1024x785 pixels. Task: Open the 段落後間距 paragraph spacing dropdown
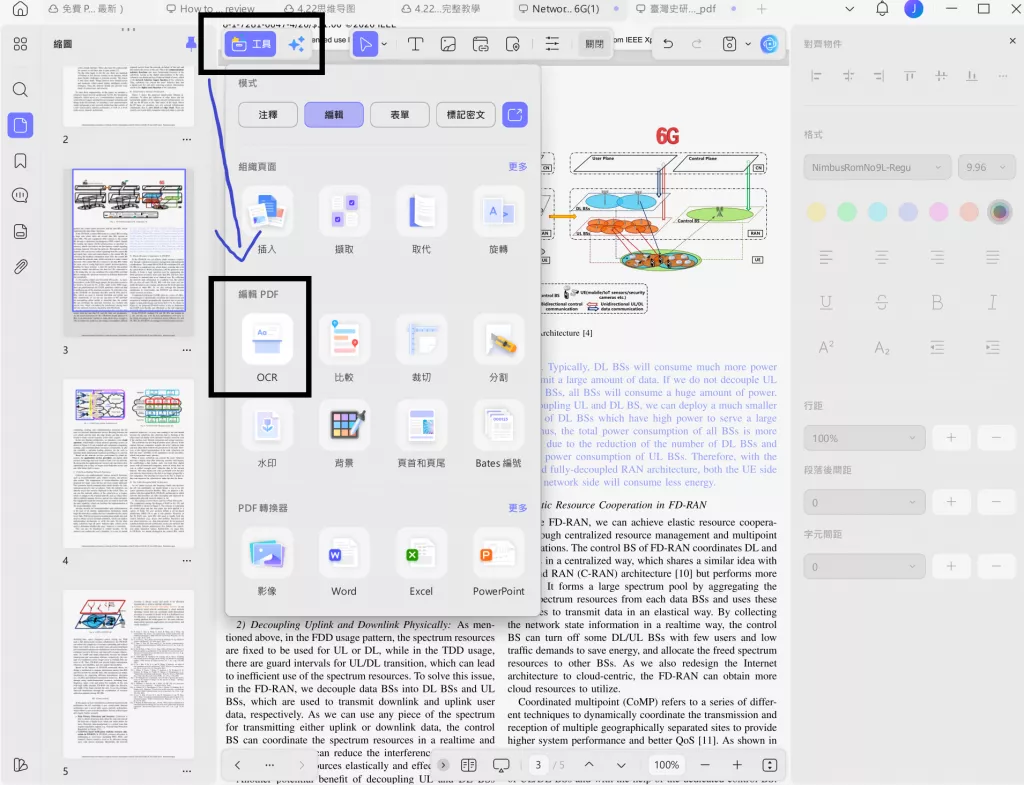point(865,502)
